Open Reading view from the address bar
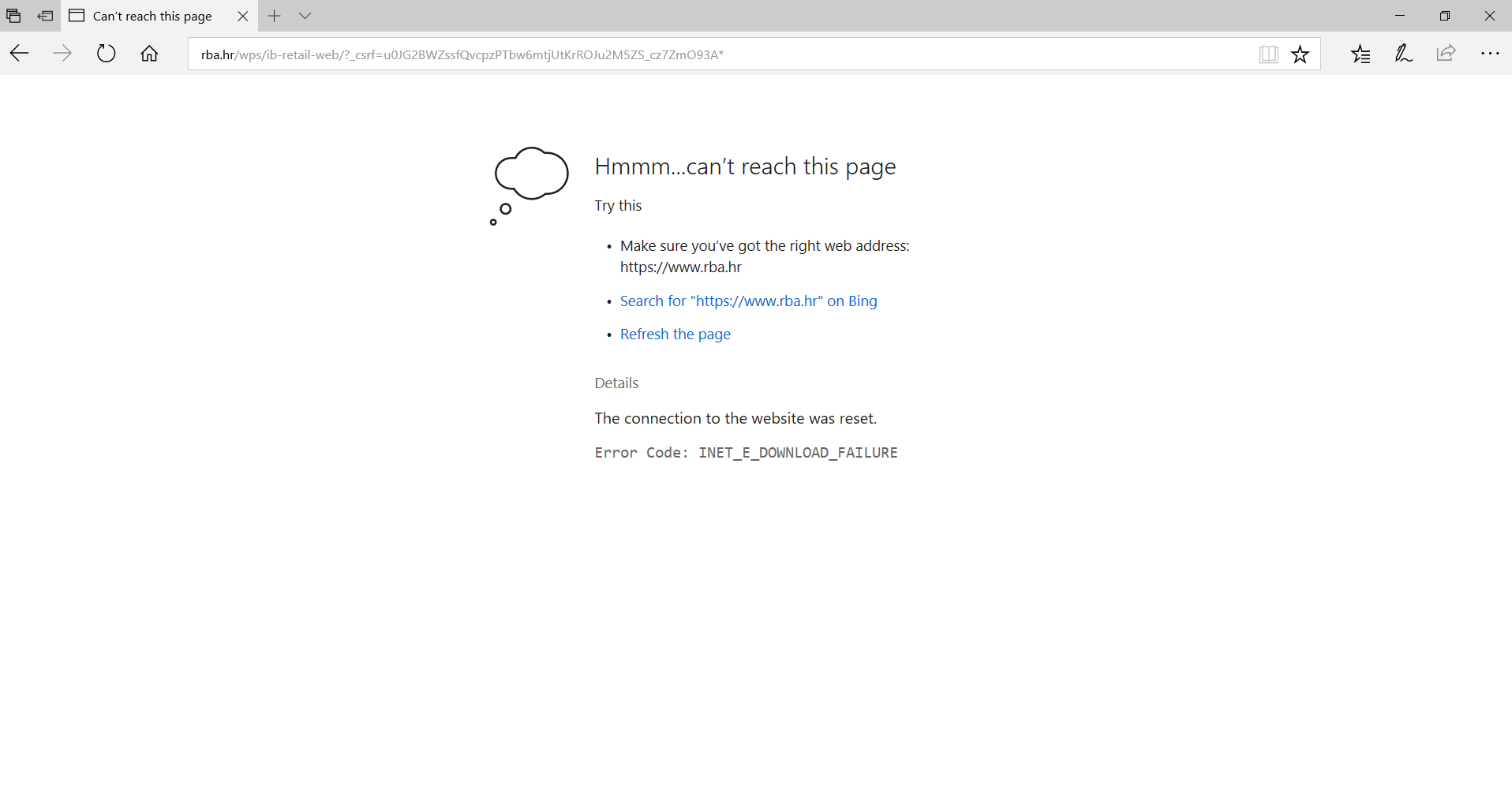This screenshot has height=811, width=1512. point(1268,54)
